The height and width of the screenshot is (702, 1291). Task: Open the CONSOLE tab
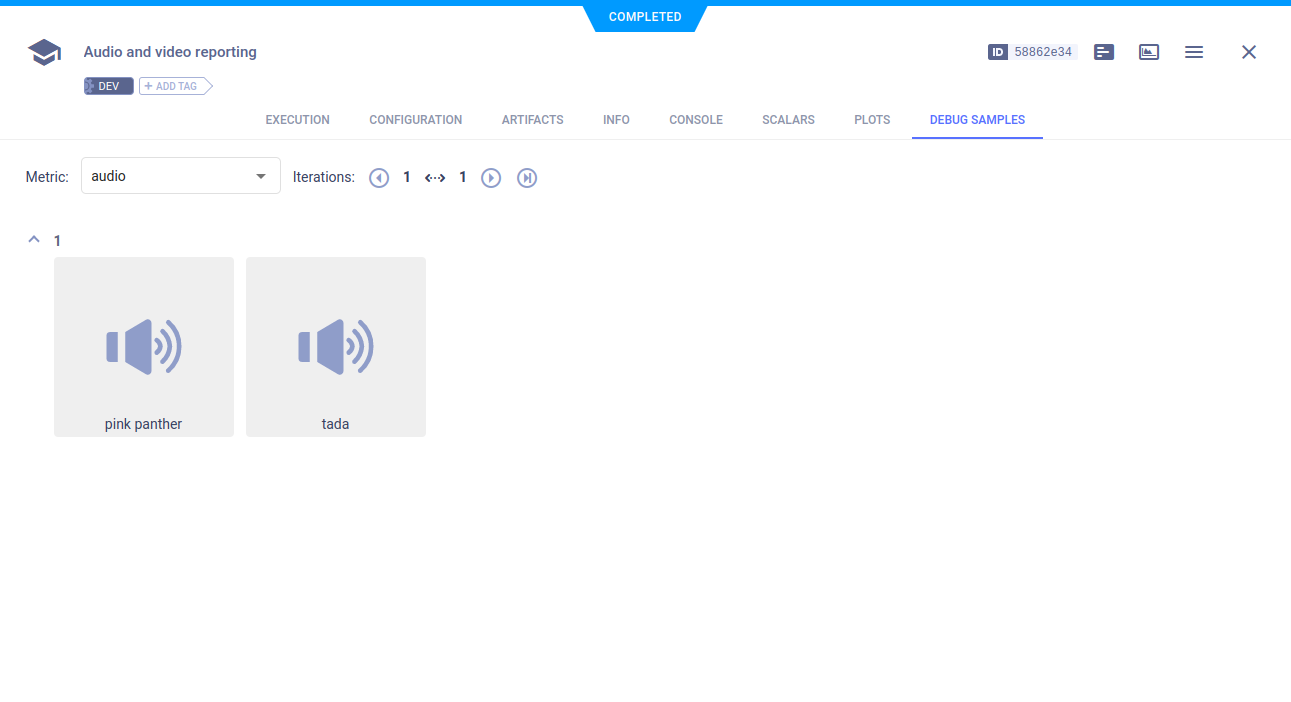tap(695, 119)
